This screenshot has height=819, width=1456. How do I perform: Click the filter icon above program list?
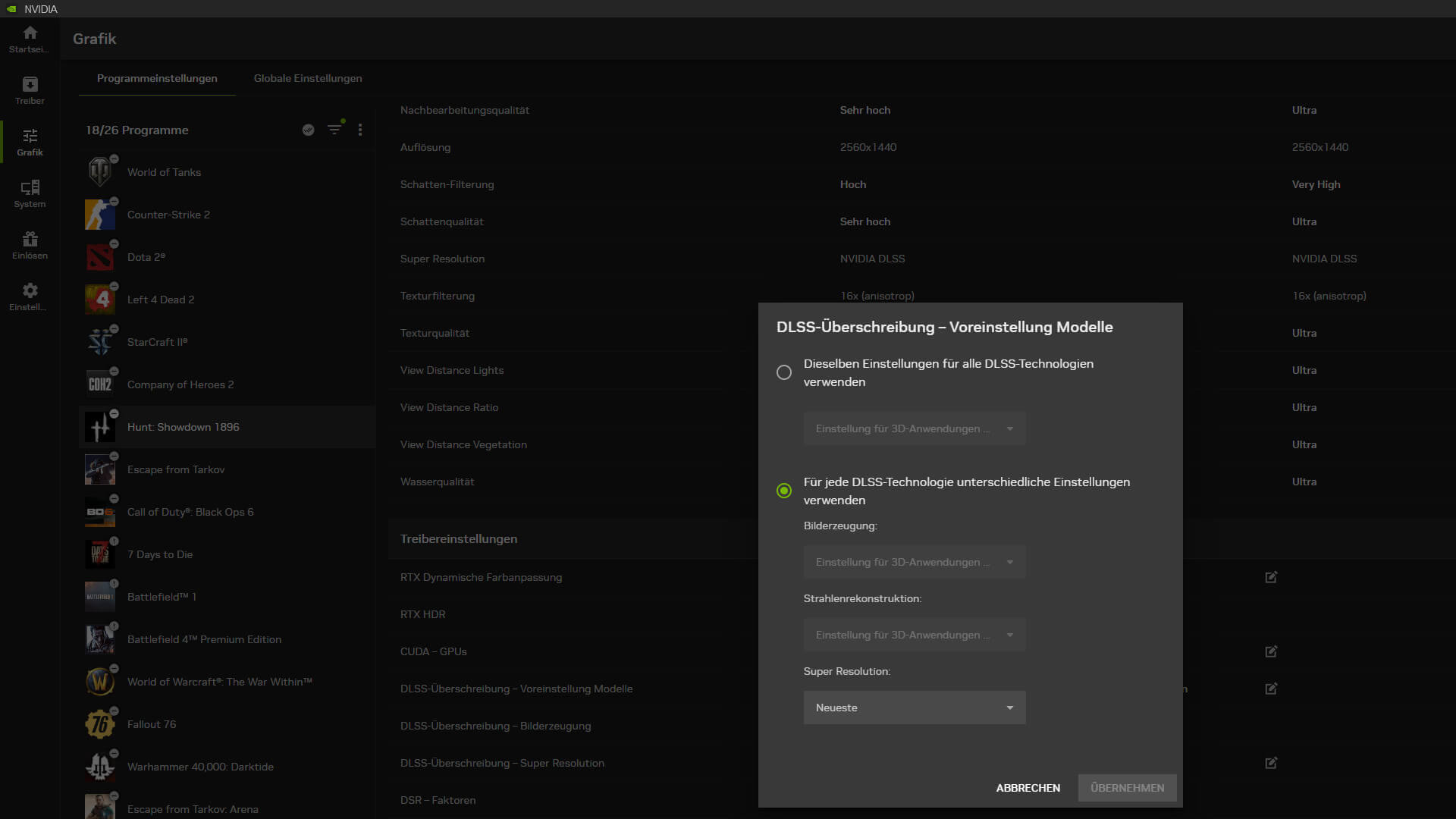pyautogui.click(x=334, y=130)
